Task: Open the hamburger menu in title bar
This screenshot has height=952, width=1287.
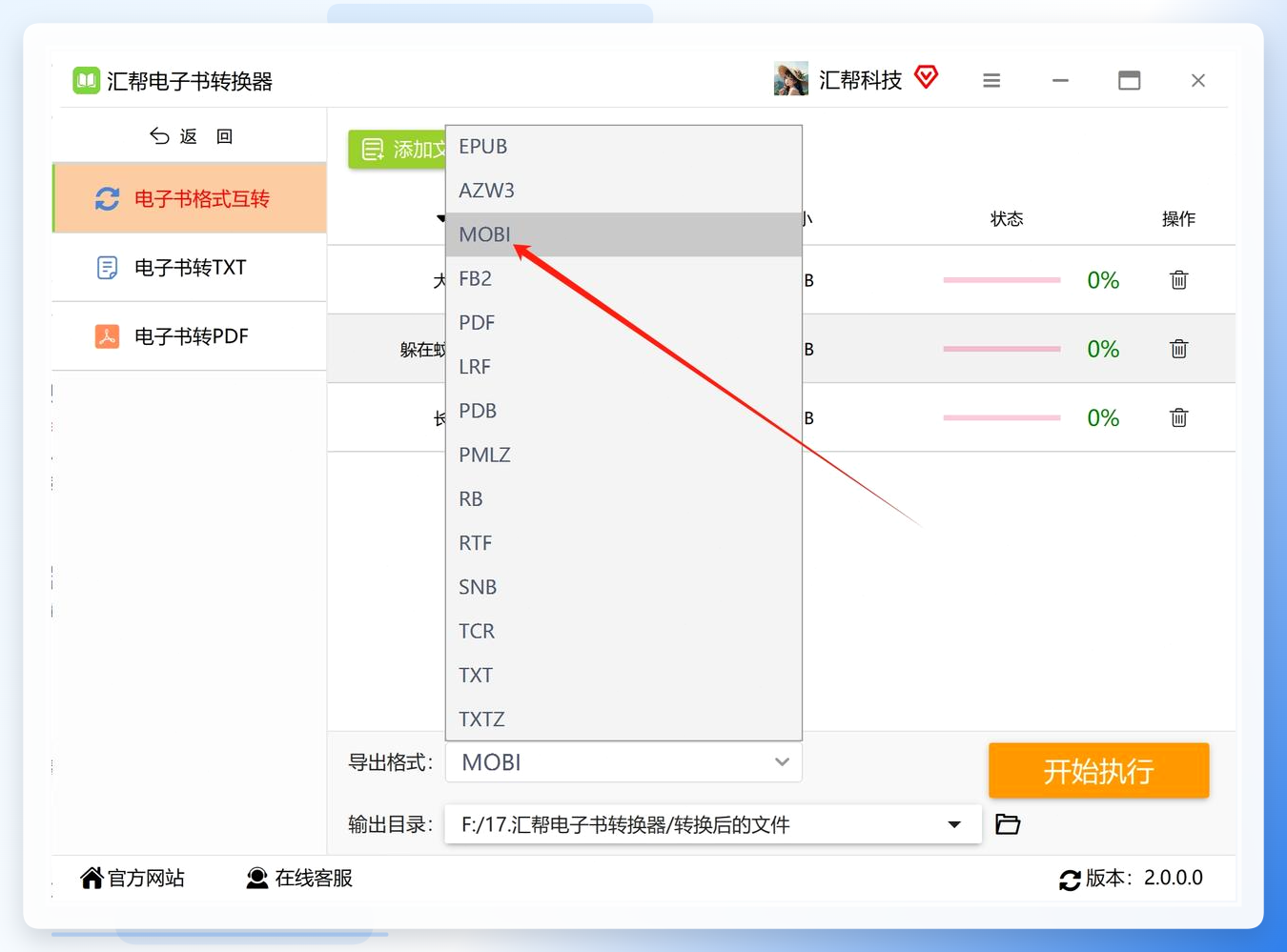Action: (991, 81)
